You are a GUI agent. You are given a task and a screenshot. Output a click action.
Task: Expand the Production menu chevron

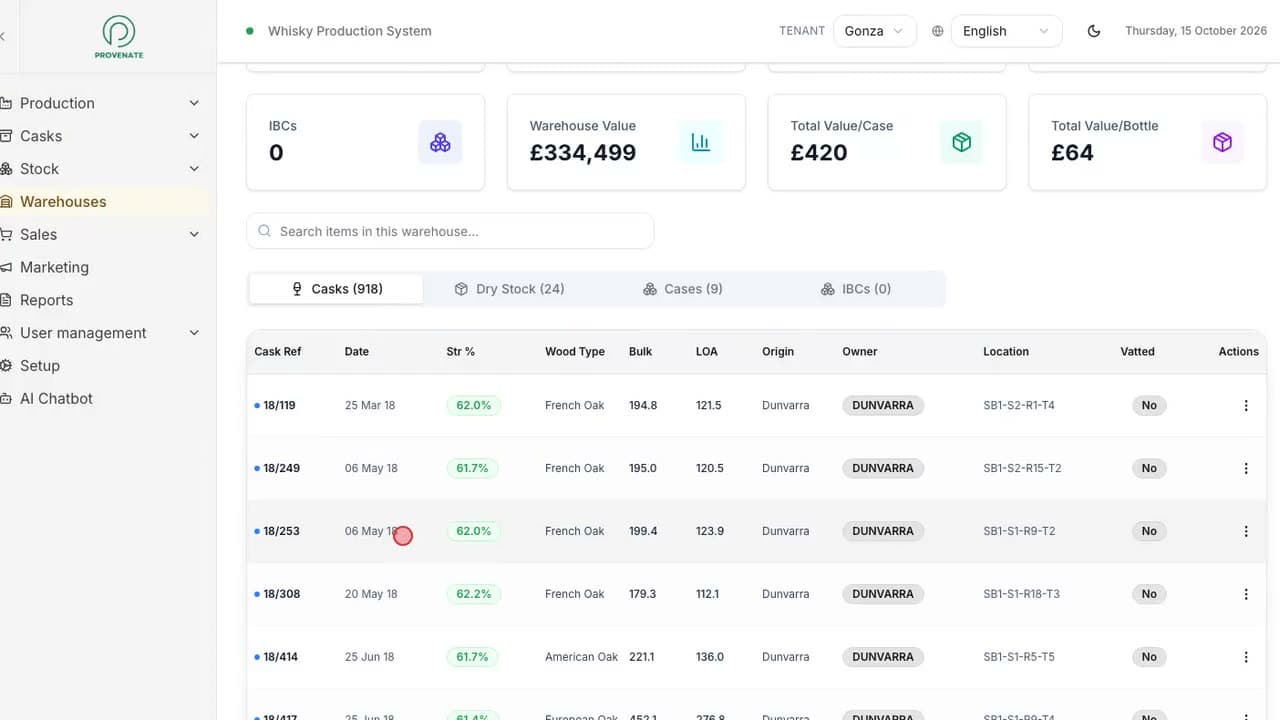click(x=194, y=103)
